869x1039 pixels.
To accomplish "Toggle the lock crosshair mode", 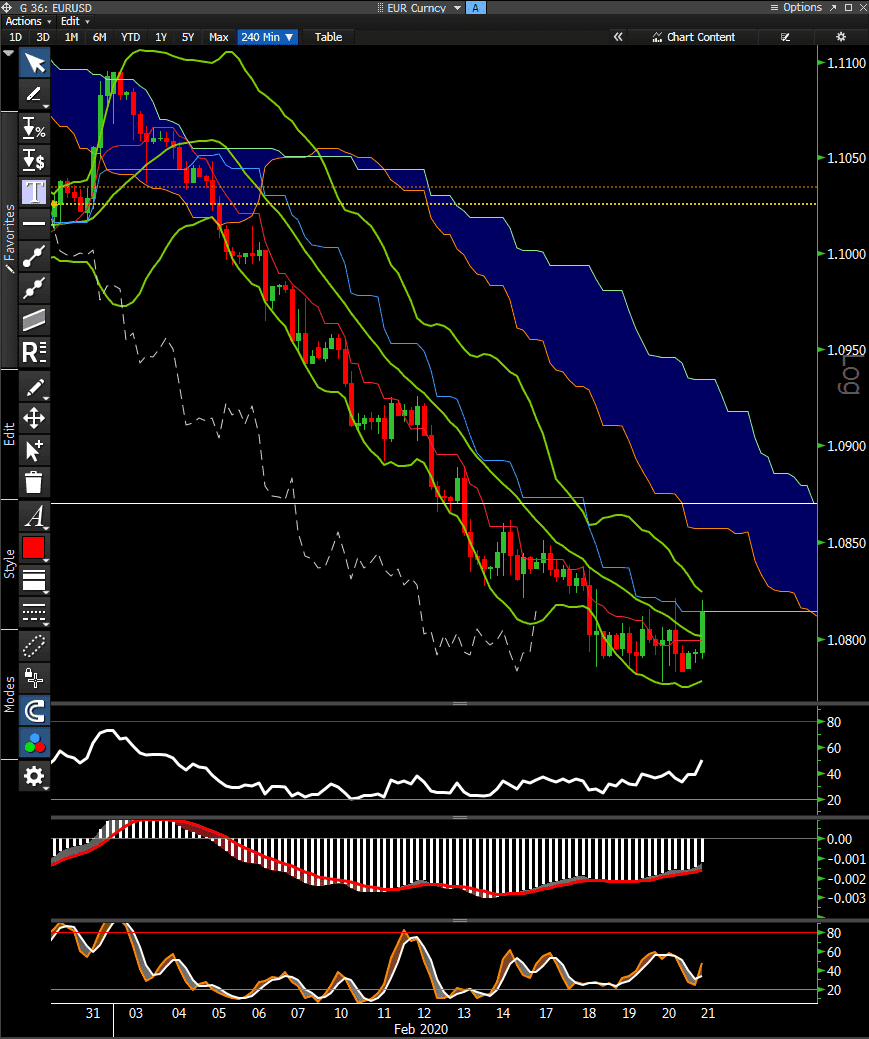I will click(x=34, y=677).
